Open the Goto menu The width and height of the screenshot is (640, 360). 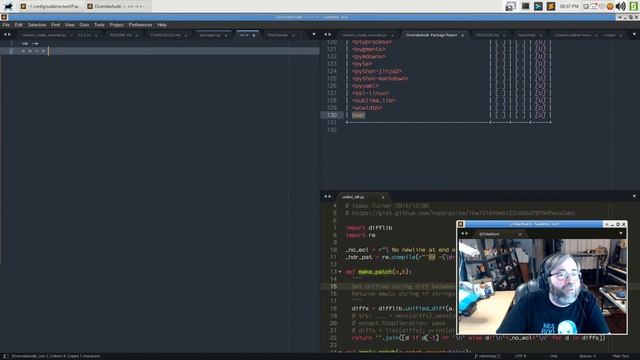84,25
